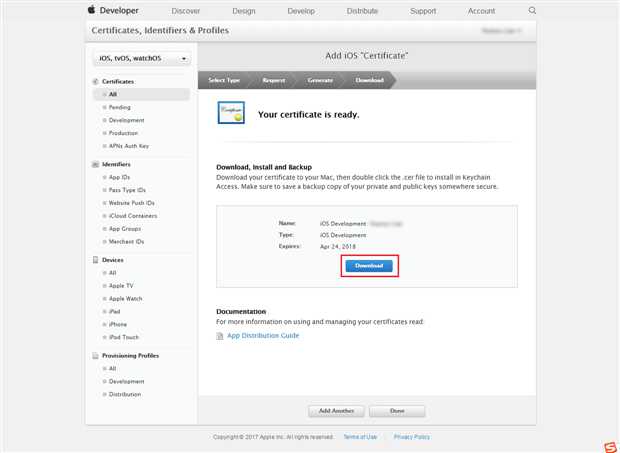This screenshot has height=453, width=620.
Task: Select Development under Certificates
Action: coord(127,120)
